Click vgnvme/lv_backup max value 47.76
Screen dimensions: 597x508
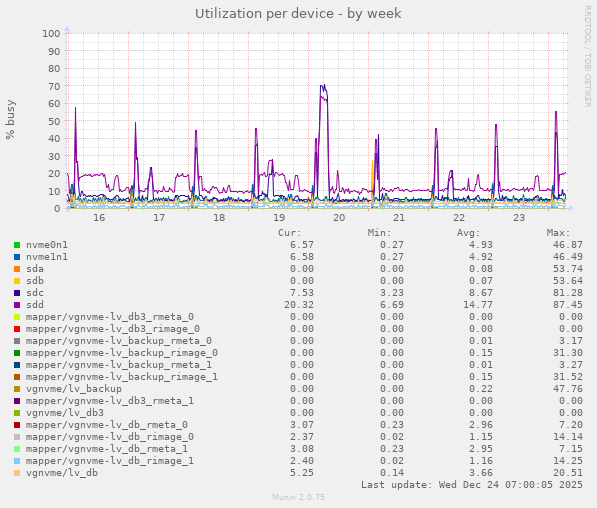click(568, 389)
